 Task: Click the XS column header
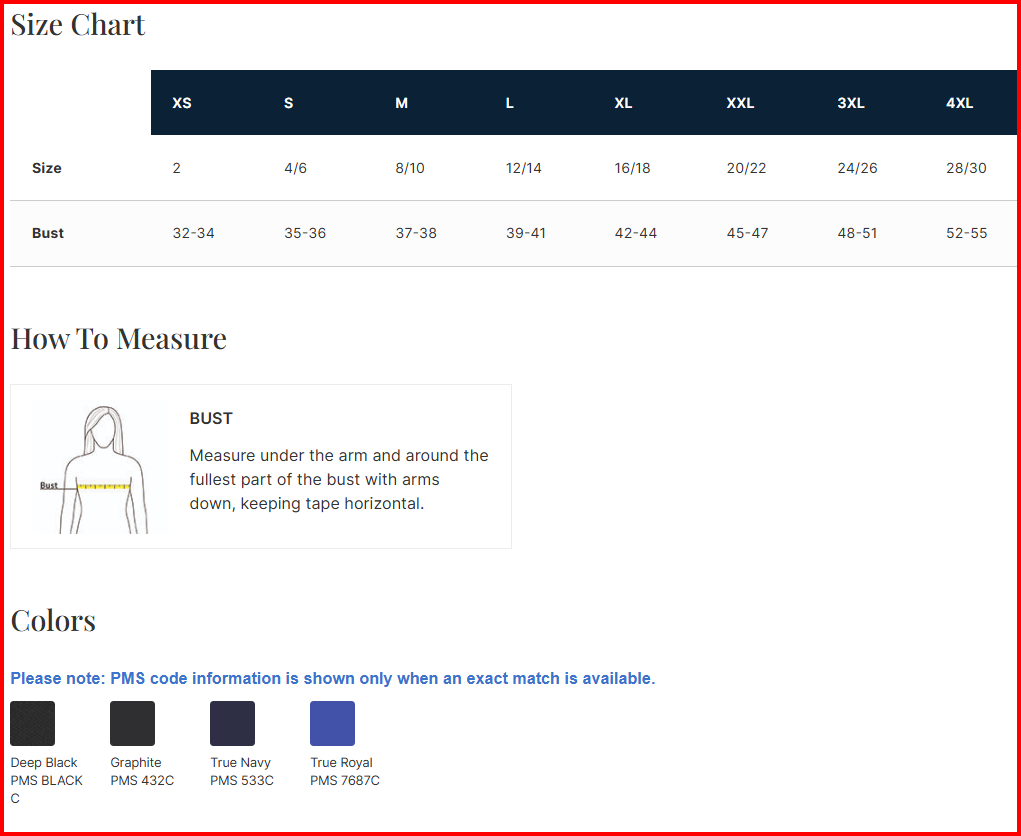click(182, 103)
